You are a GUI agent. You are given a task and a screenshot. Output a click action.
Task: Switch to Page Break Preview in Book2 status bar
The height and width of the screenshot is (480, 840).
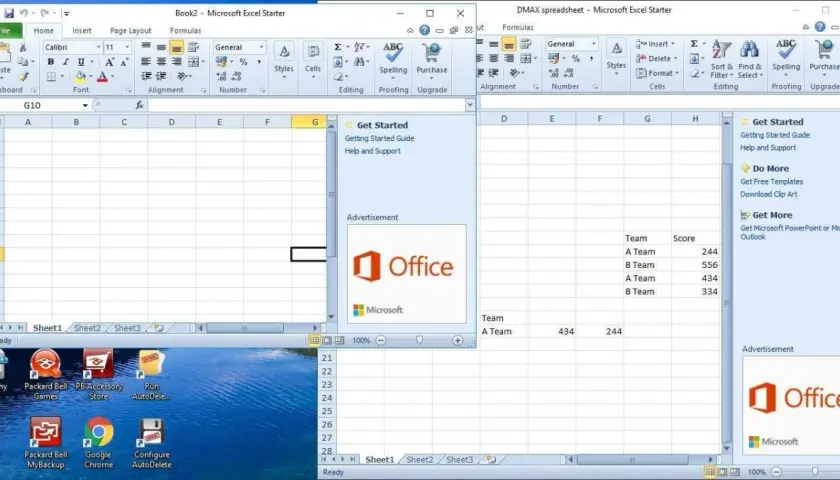339,340
